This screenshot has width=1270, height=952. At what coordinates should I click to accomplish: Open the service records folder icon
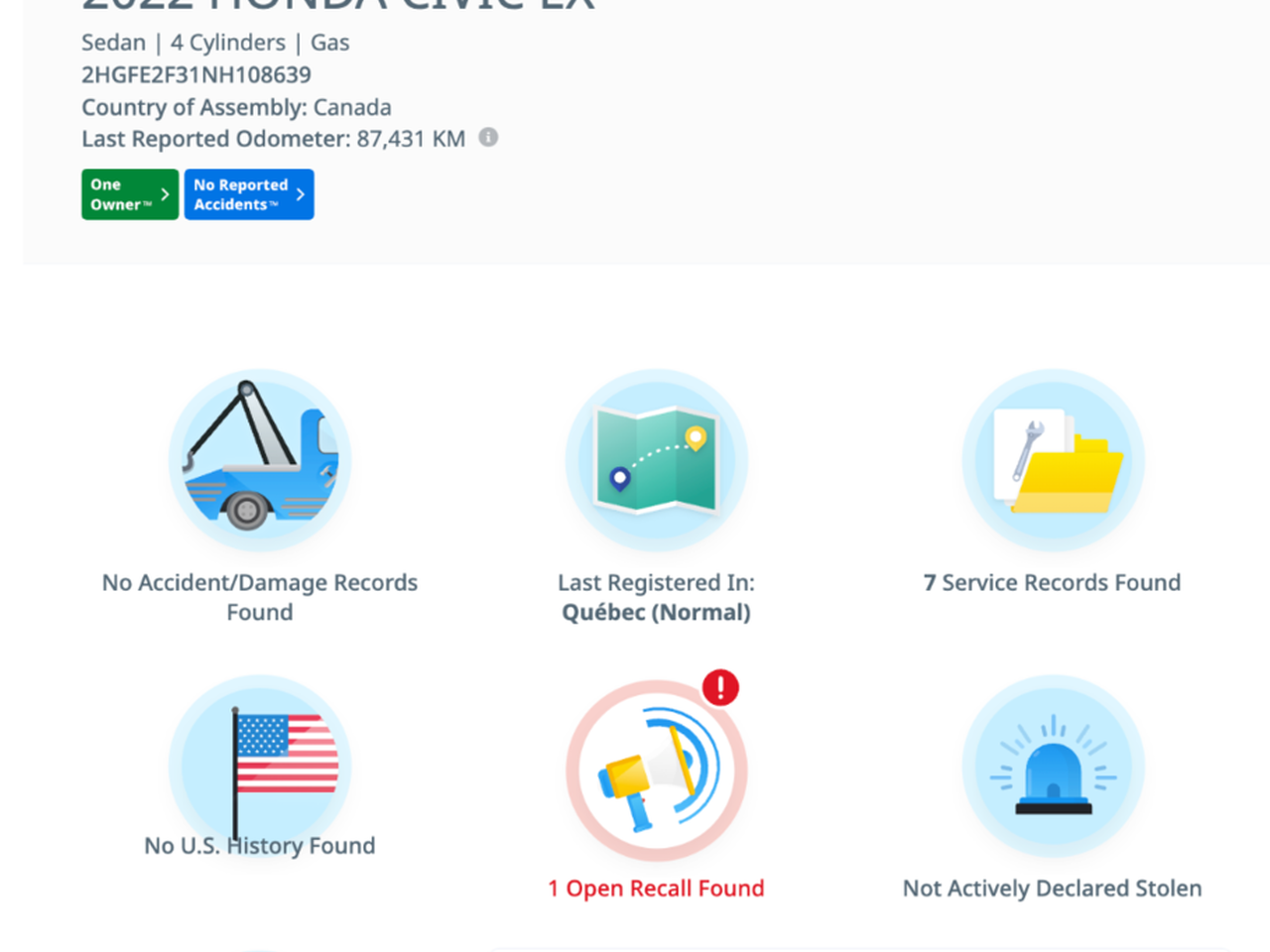(x=1053, y=459)
